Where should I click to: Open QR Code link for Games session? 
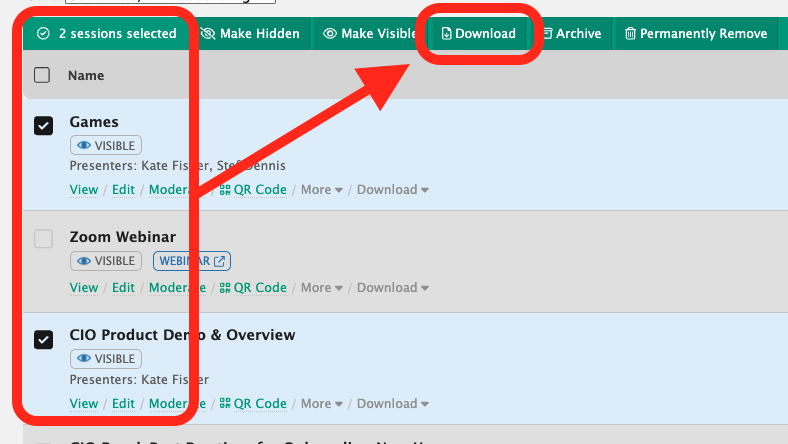(253, 190)
